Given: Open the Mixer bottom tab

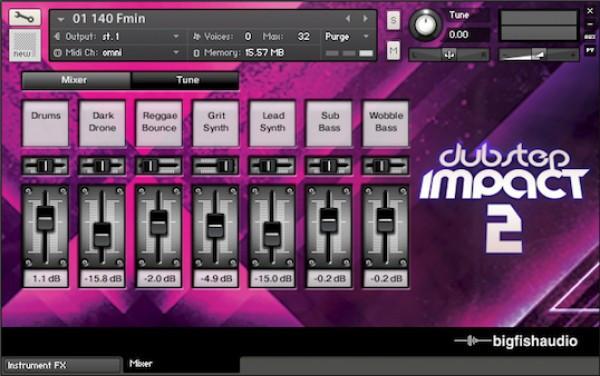Looking at the screenshot, I should [x=181, y=364].
